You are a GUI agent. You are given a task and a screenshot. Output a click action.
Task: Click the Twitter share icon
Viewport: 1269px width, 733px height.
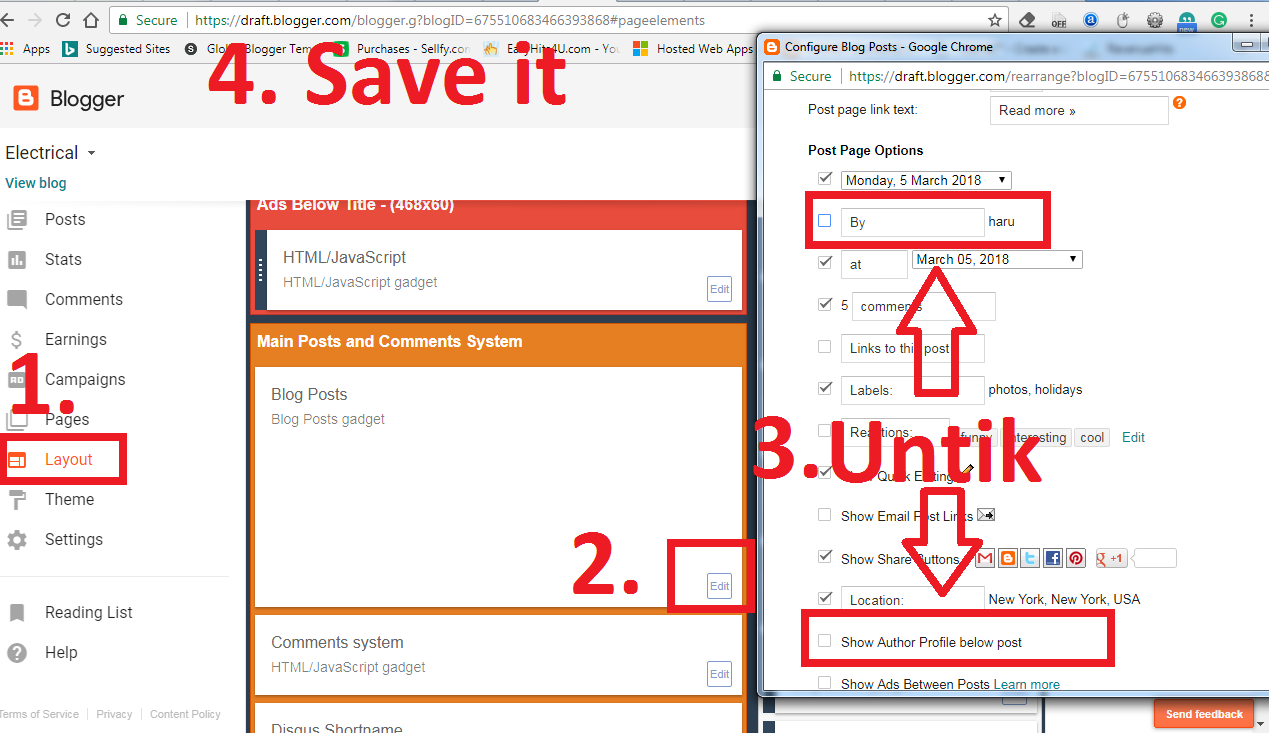pos(1030,558)
